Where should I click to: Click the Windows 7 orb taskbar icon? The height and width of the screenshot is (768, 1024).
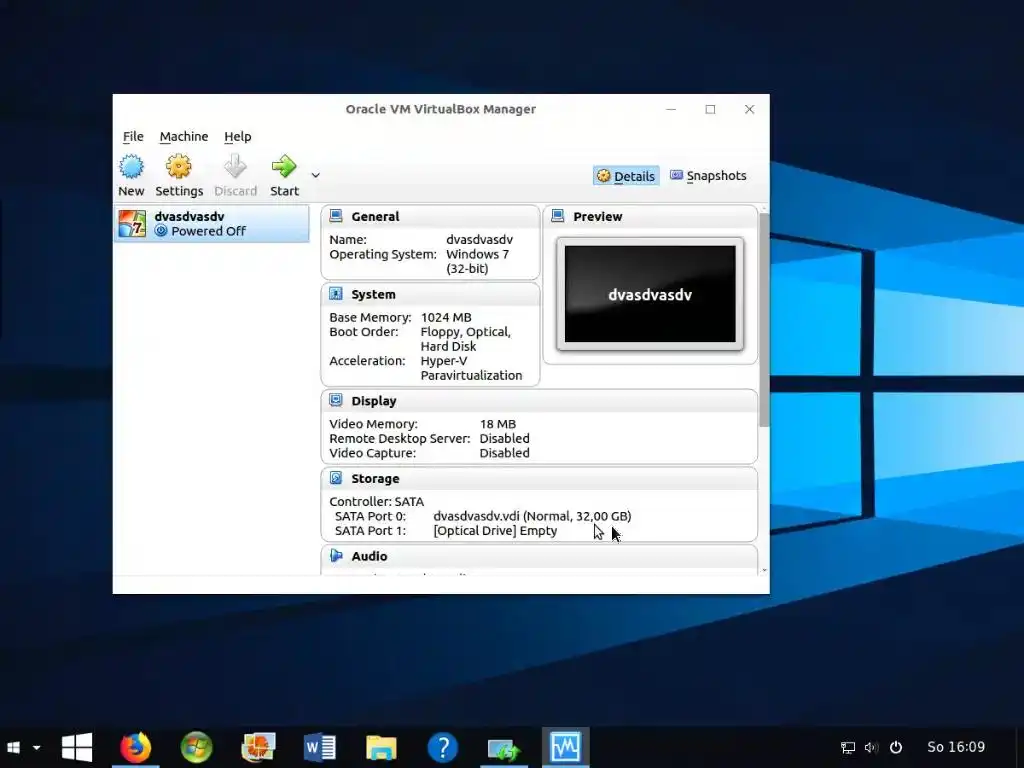(197, 748)
